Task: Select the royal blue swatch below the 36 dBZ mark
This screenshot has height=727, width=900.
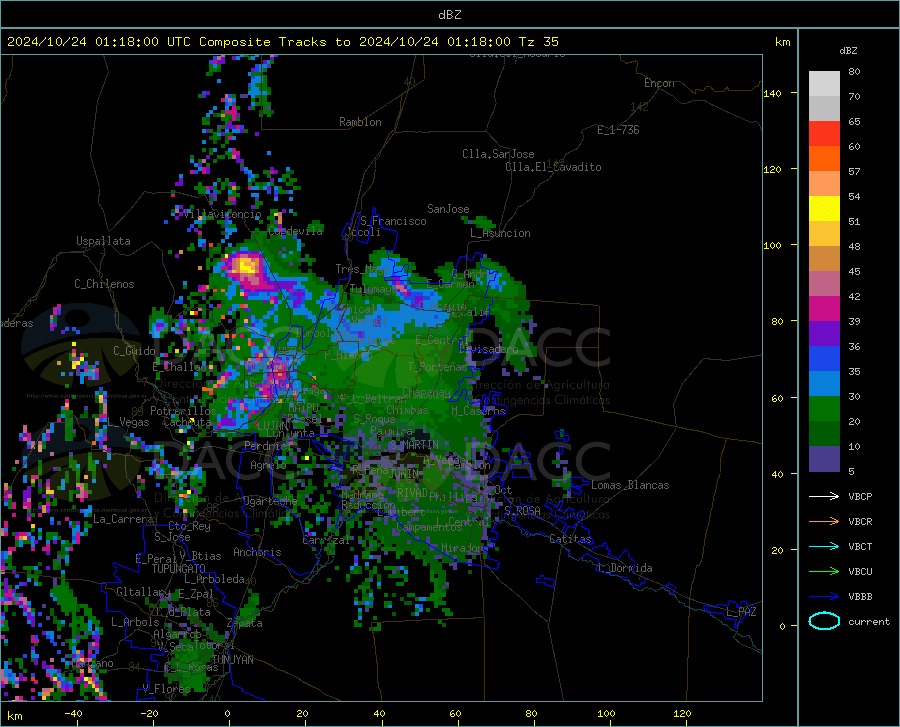Action: (x=824, y=359)
